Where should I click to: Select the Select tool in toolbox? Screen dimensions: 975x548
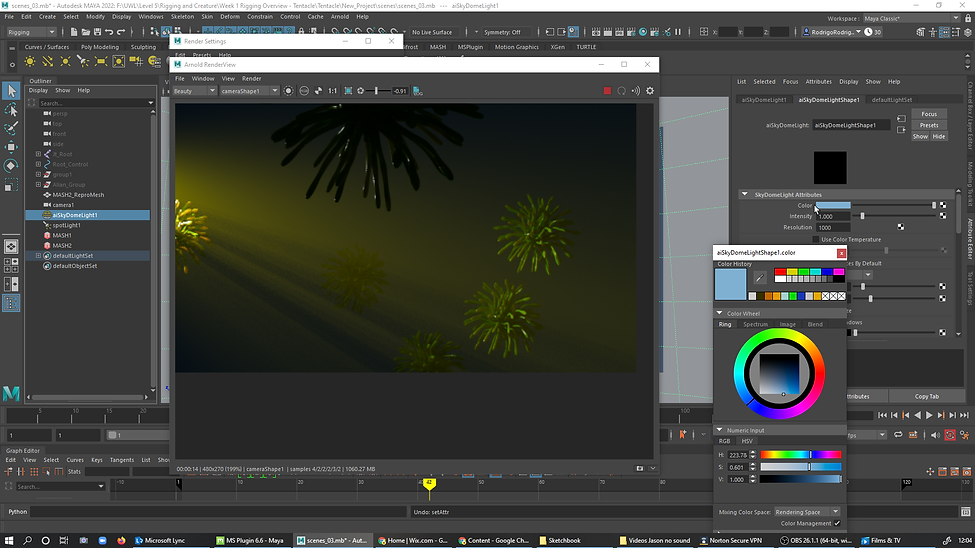pos(11,91)
